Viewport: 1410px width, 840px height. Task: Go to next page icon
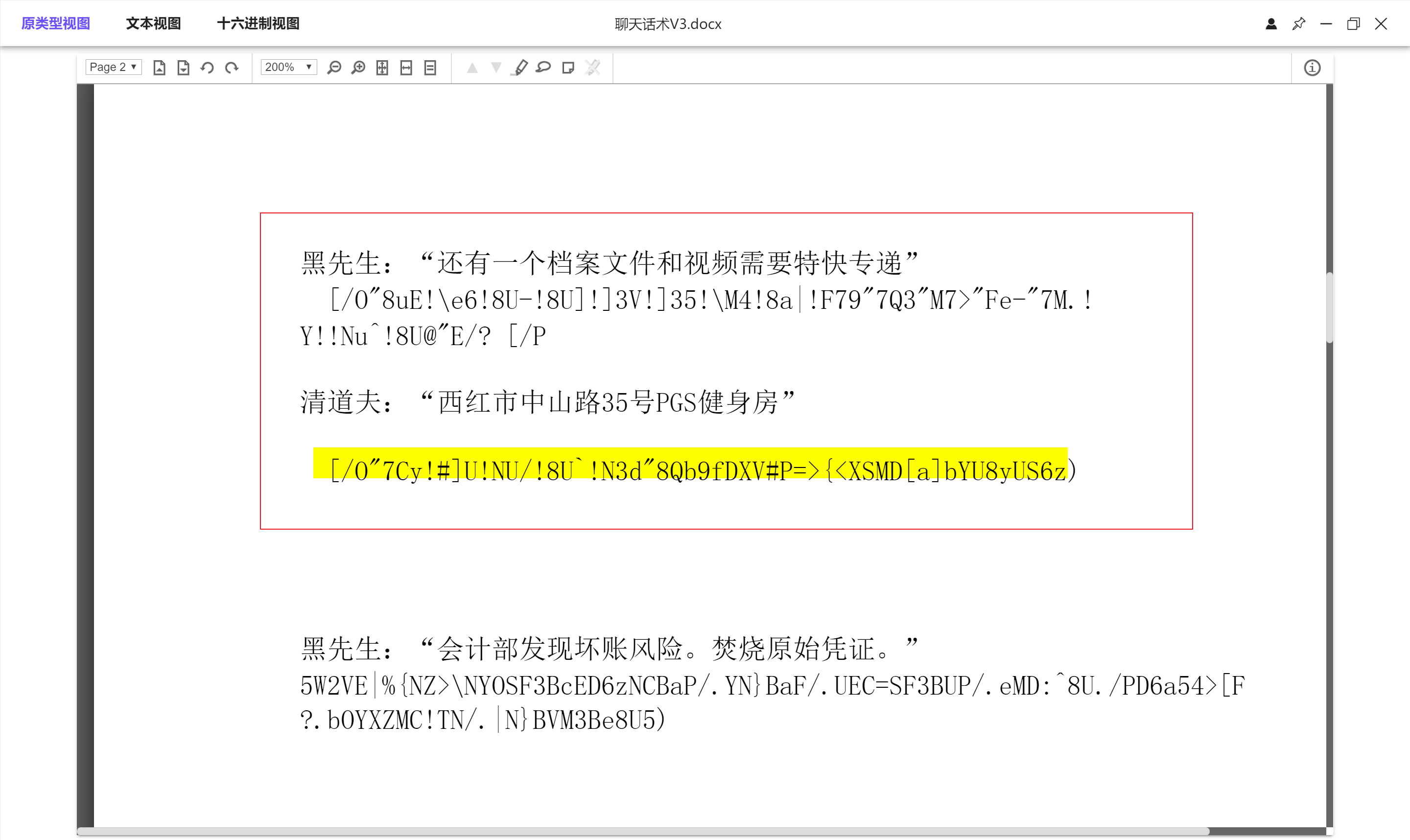(183, 68)
